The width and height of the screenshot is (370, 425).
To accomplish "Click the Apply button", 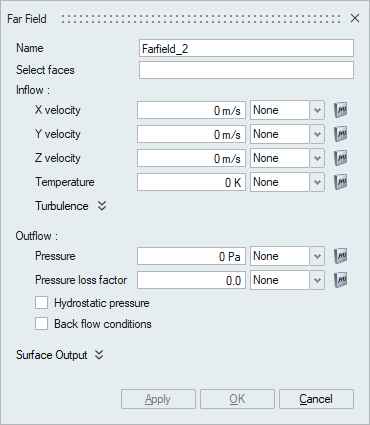I will pyautogui.click(x=158, y=399).
